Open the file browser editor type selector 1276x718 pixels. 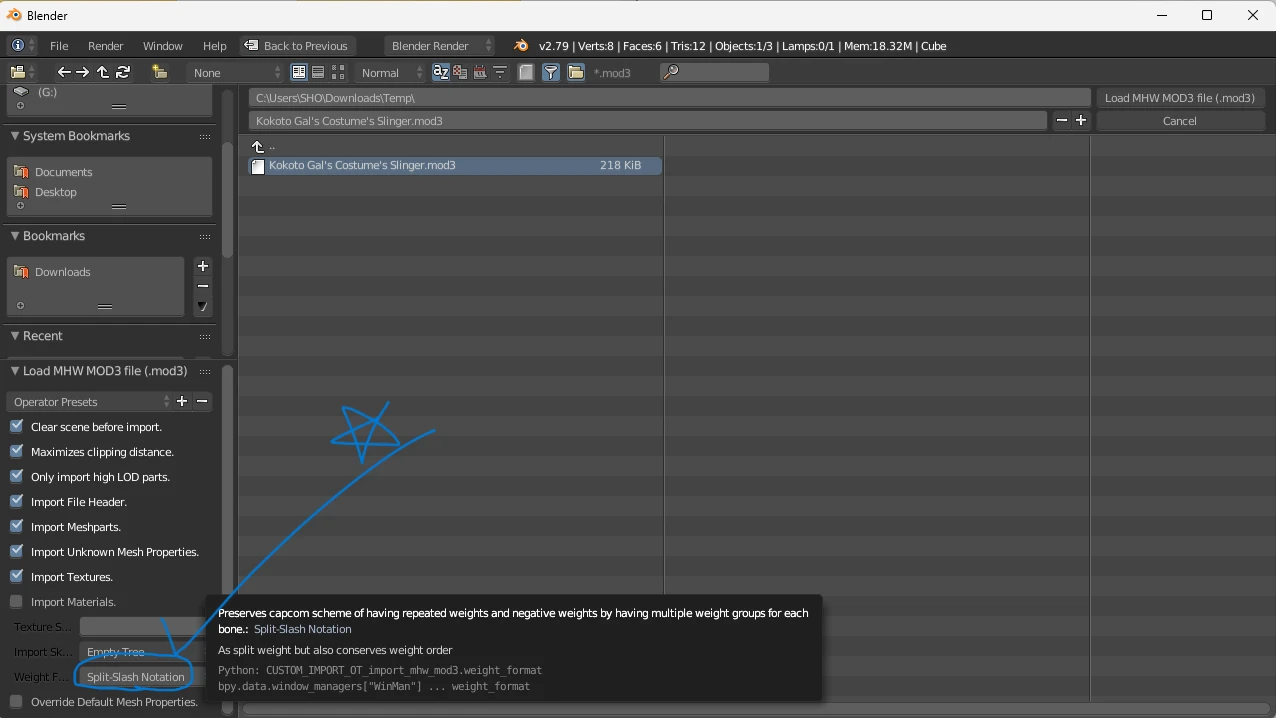tap(22, 72)
